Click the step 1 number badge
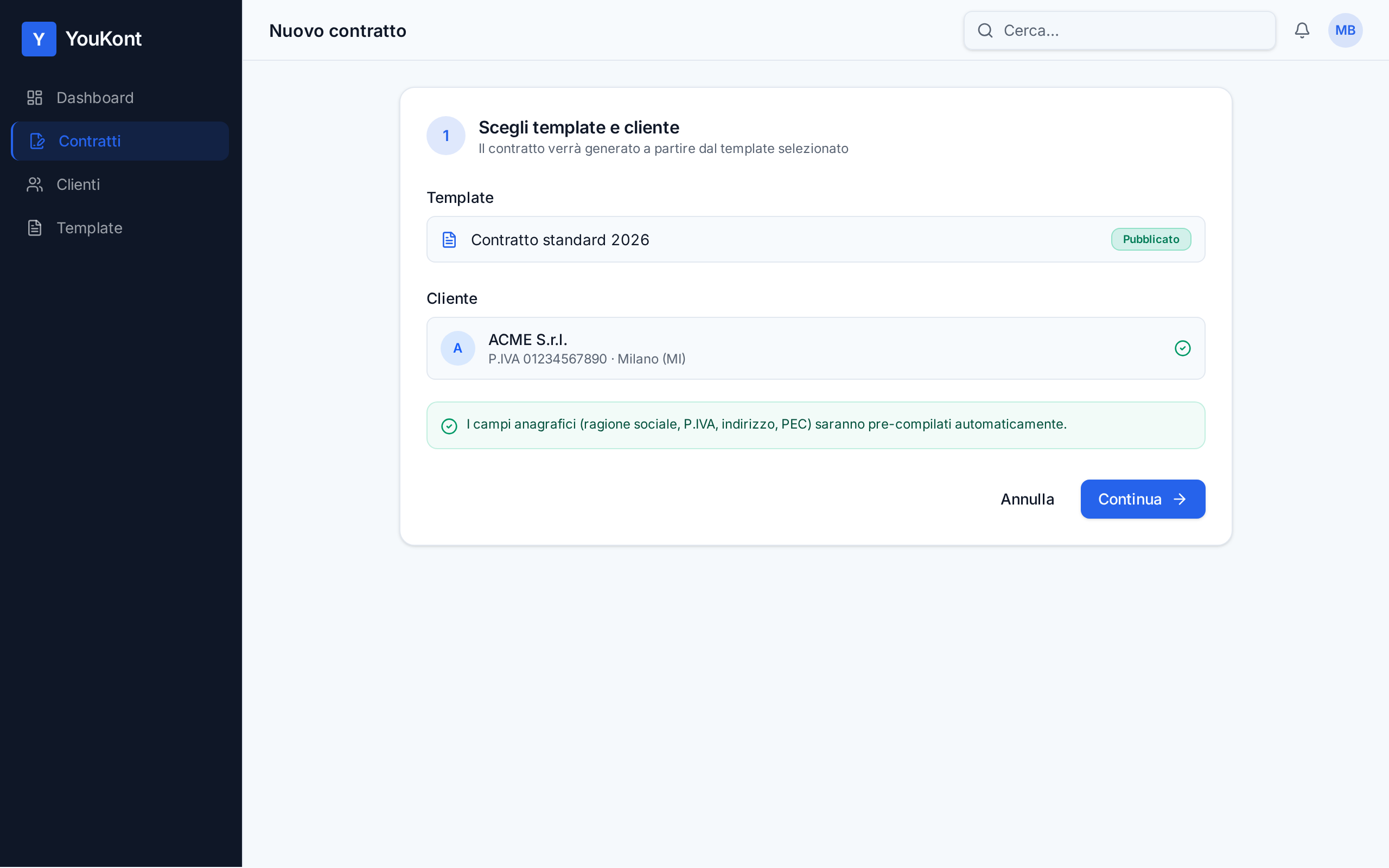This screenshot has width=1389, height=868. click(x=446, y=136)
